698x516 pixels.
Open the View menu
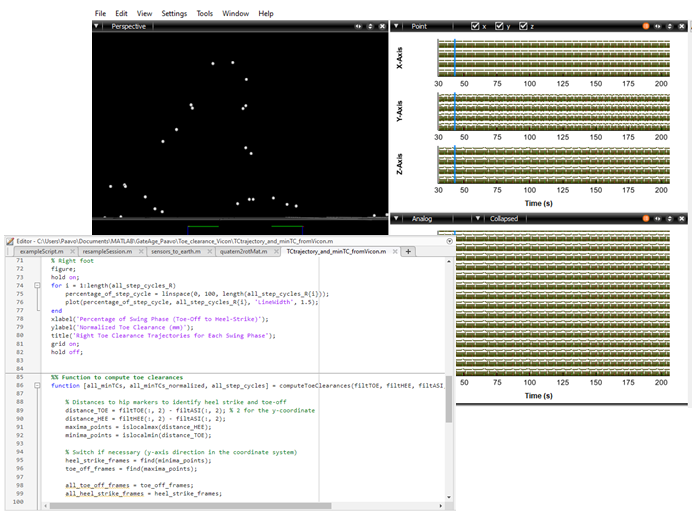point(144,13)
